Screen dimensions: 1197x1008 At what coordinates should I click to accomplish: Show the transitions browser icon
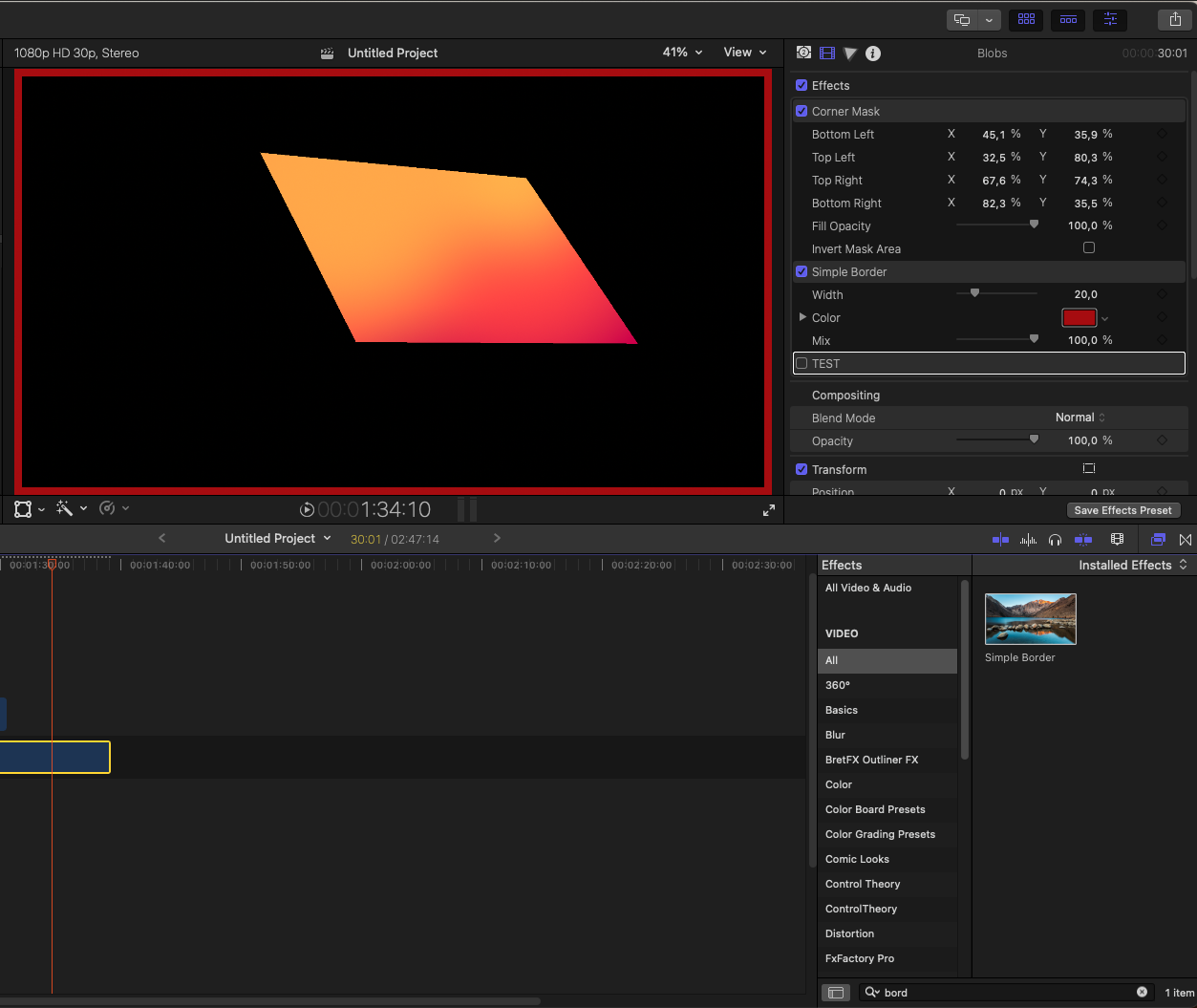point(1186,540)
